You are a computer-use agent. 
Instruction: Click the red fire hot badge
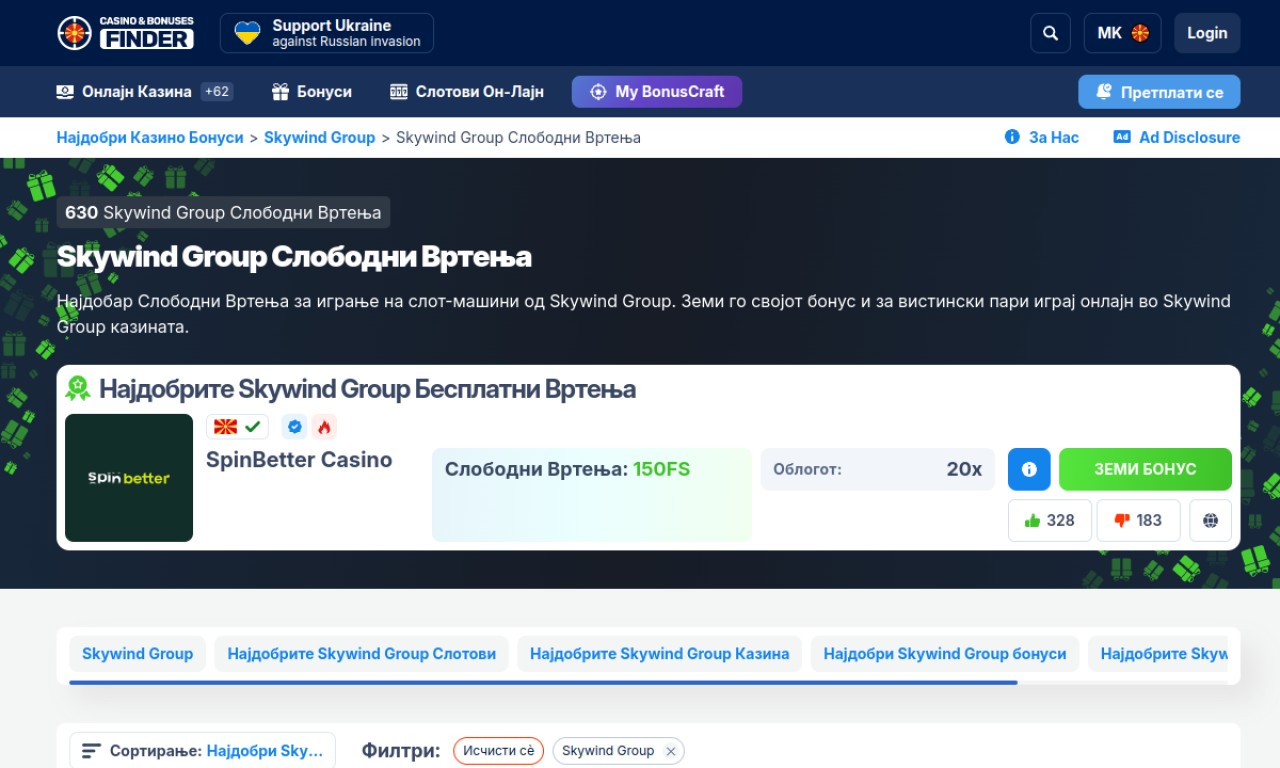pyautogui.click(x=324, y=427)
